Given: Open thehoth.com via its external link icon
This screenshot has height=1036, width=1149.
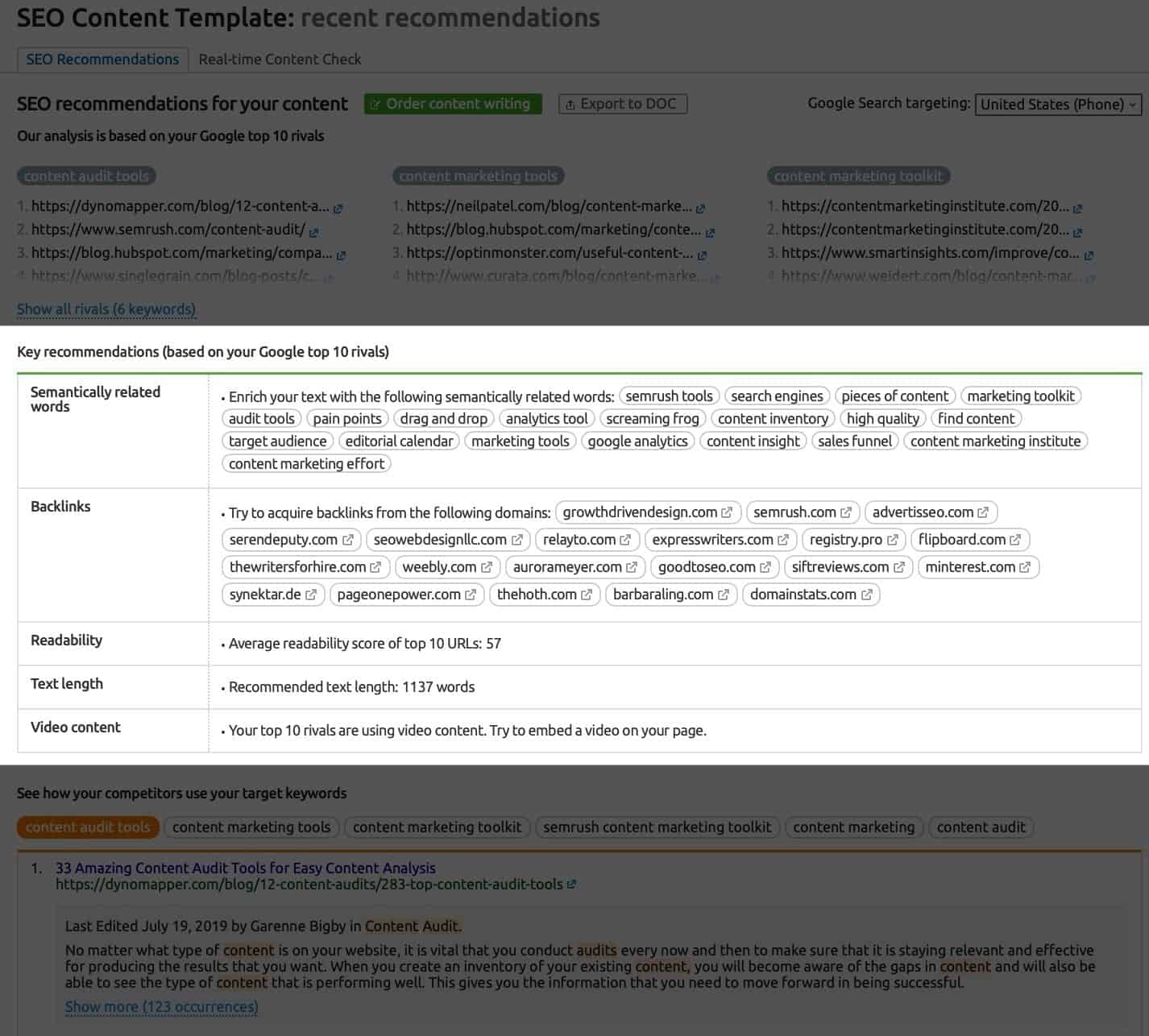Looking at the screenshot, I should [586, 595].
